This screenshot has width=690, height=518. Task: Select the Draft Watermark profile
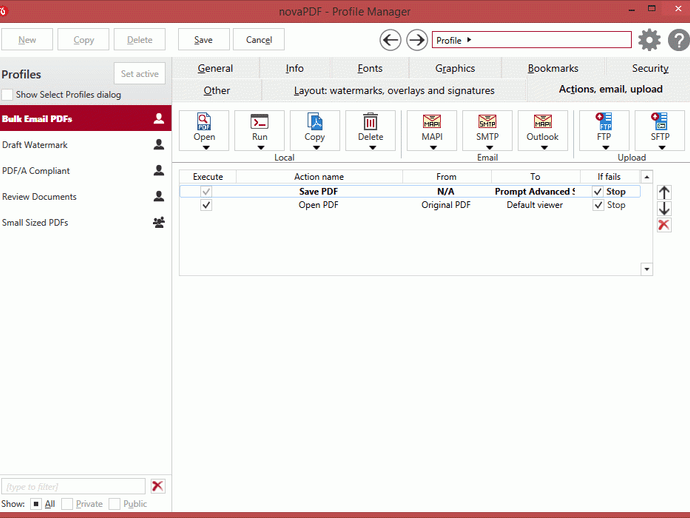pos(85,144)
